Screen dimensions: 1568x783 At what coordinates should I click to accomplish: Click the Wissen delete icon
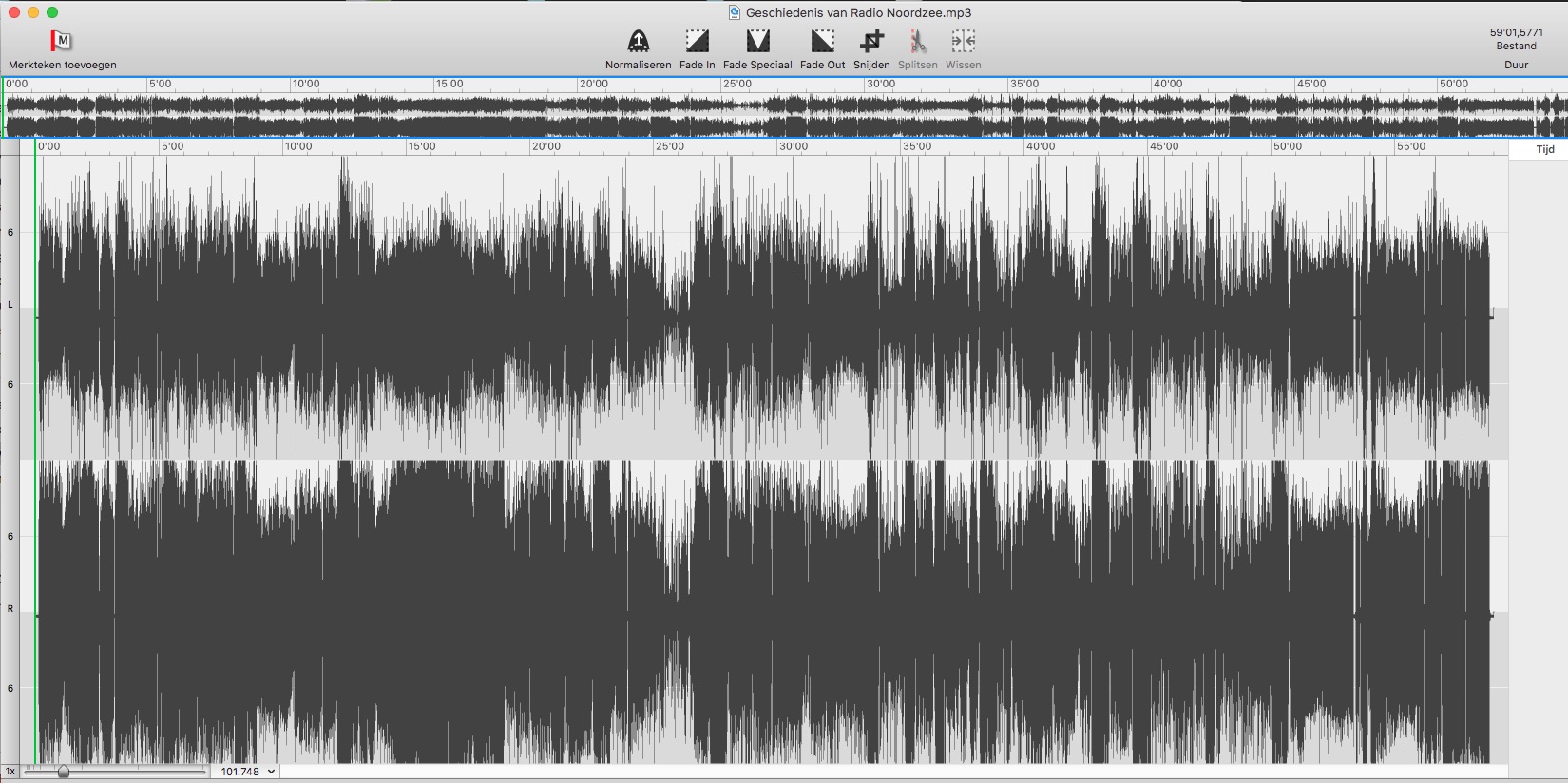coord(963,41)
